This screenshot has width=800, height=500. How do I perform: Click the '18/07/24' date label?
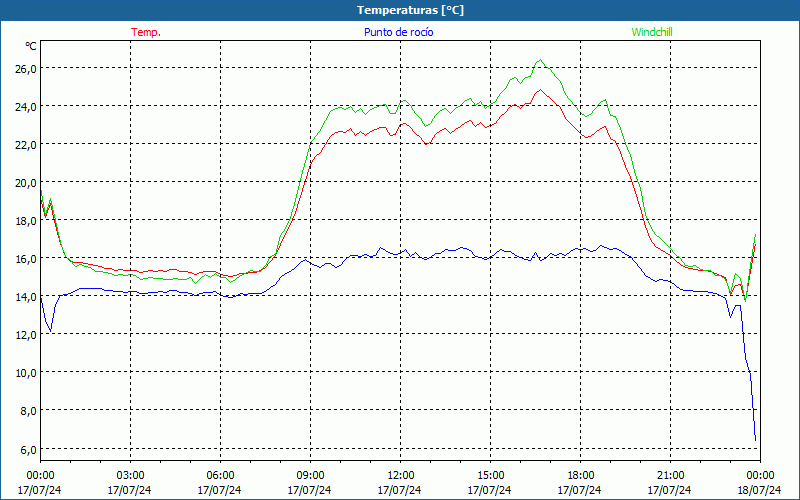pyautogui.click(x=759, y=490)
